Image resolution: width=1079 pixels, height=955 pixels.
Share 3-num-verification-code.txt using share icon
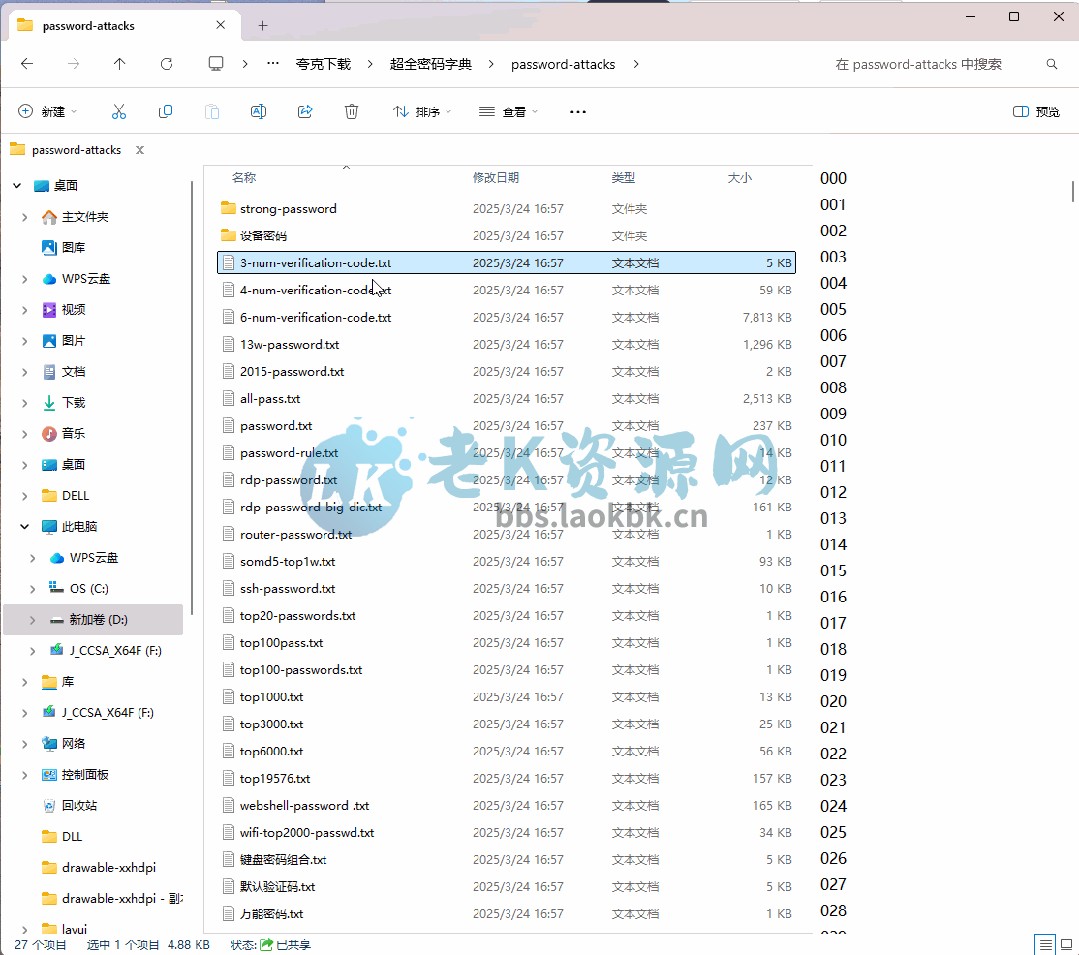pyautogui.click(x=305, y=111)
